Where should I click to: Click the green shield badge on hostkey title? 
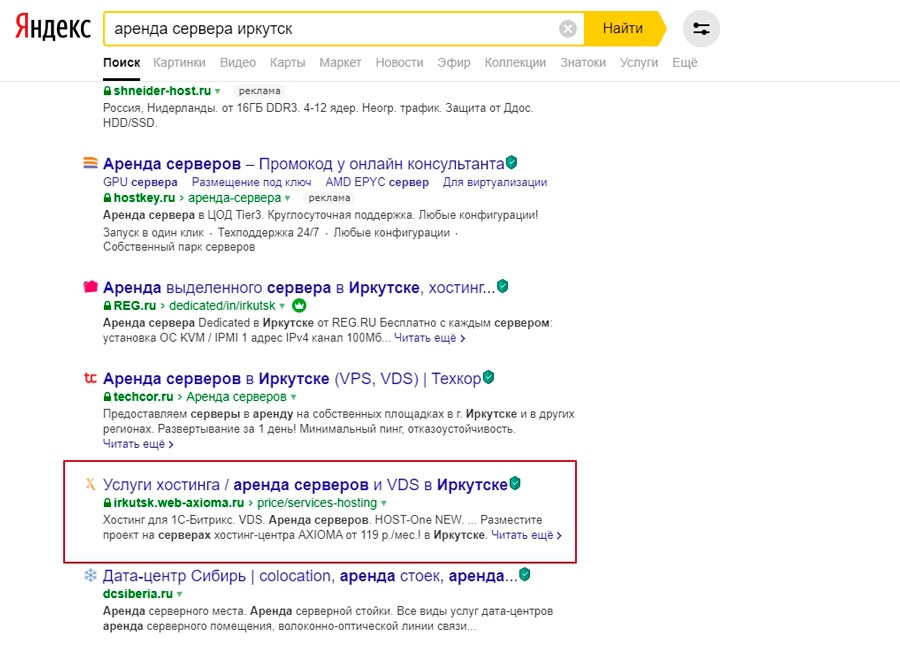click(511, 162)
